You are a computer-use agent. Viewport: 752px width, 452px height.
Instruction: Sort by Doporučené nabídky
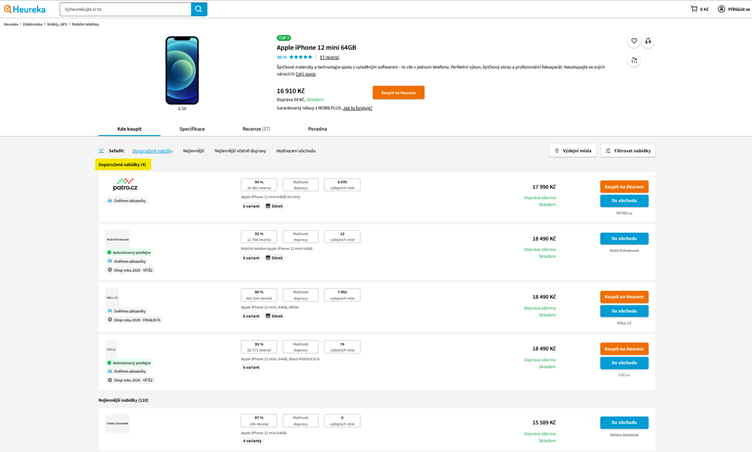tap(153, 151)
